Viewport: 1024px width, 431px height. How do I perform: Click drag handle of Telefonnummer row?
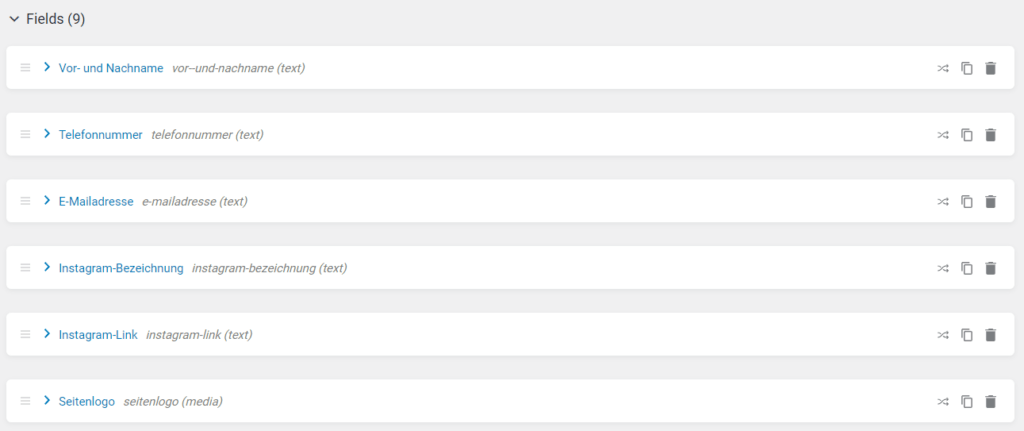26,135
